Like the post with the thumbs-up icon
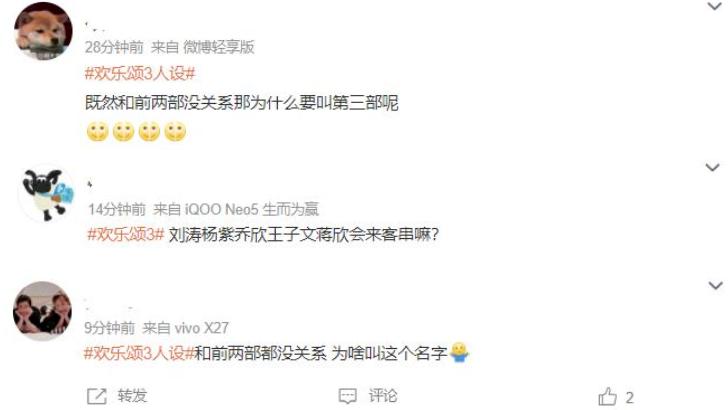728x410 pixels. point(607,397)
